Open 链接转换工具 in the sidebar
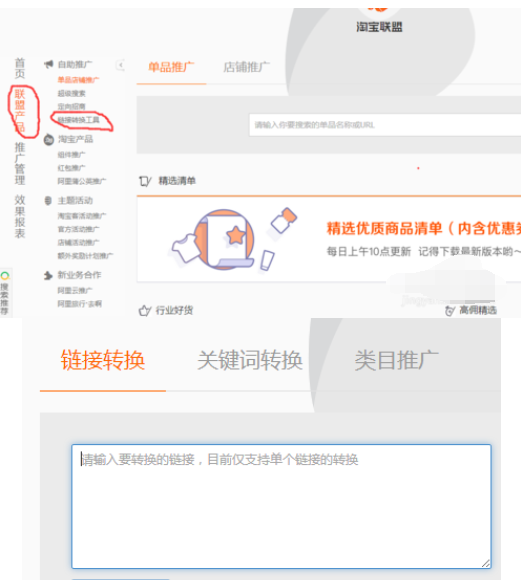 tap(79, 120)
